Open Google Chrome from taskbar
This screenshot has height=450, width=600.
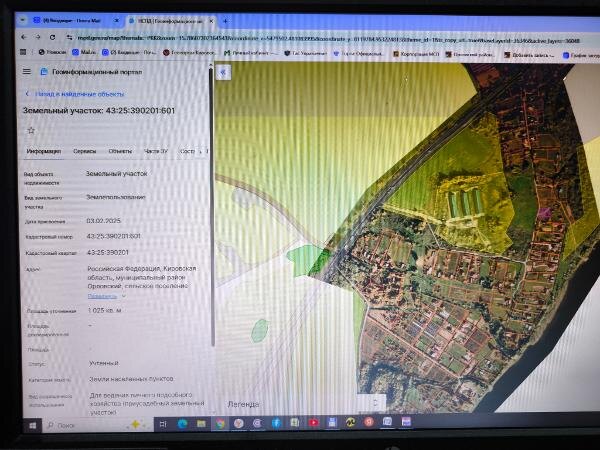(x=220, y=423)
